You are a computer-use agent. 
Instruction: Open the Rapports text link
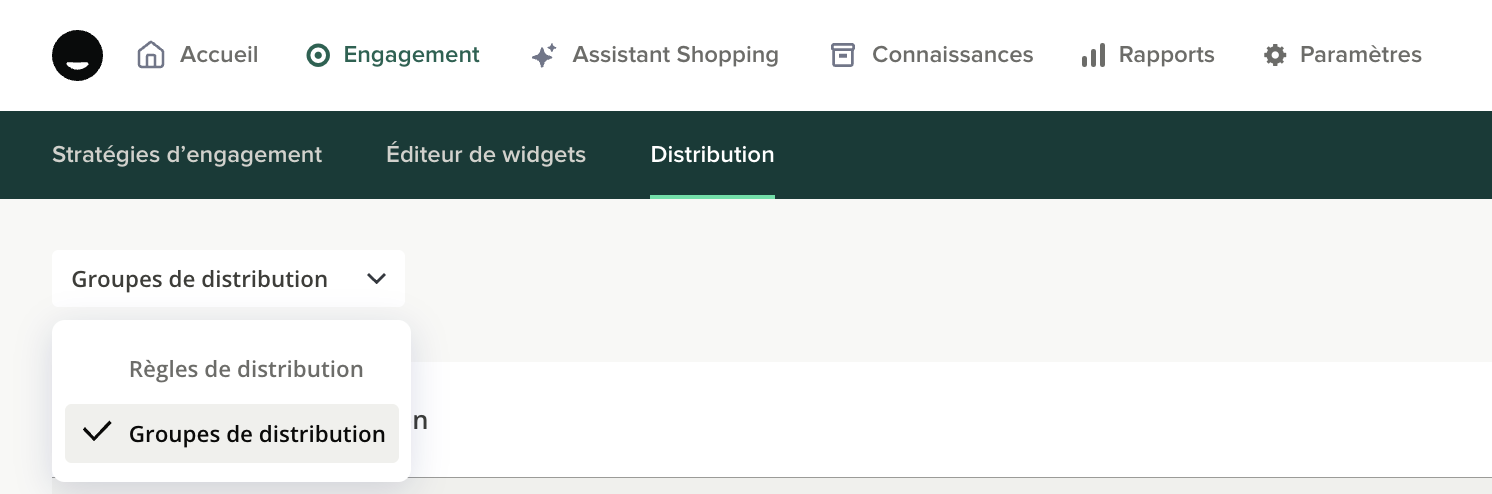click(1166, 55)
